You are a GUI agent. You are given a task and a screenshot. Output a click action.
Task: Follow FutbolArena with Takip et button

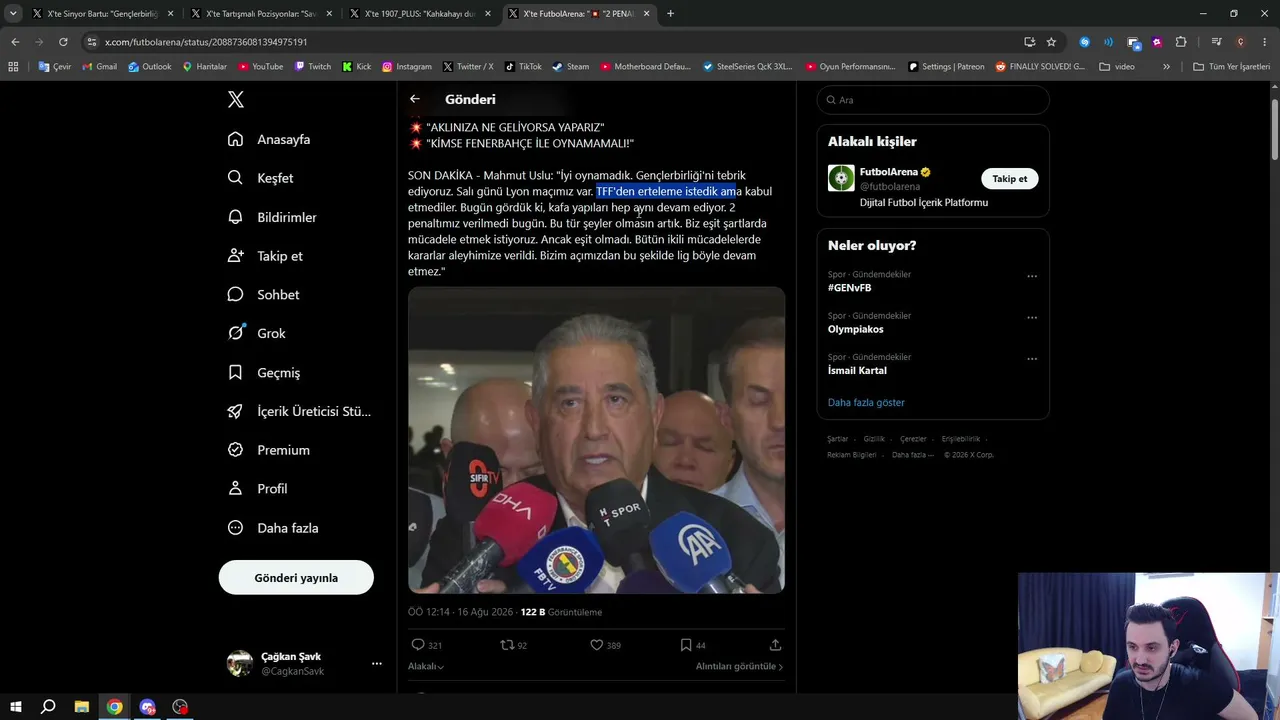click(1009, 179)
